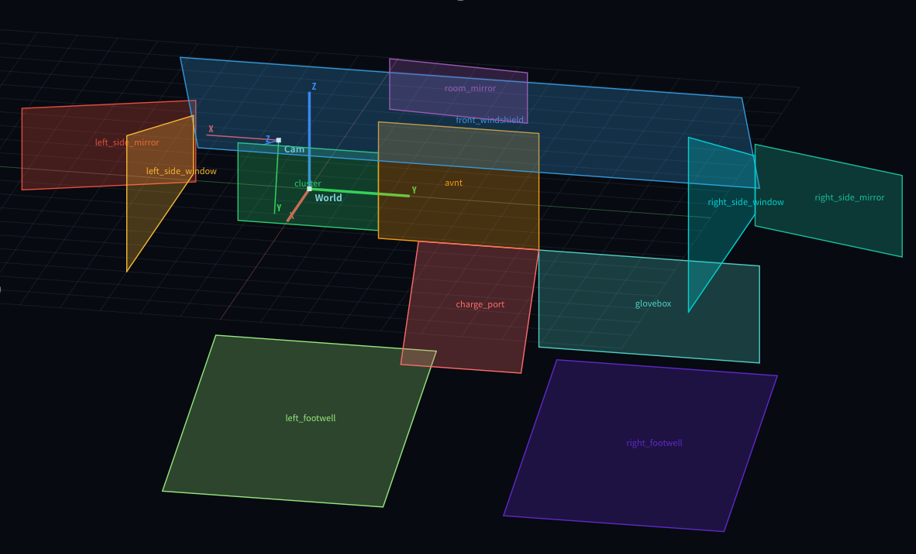This screenshot has width=916, height=554.
Task: Click the green world Y axis label
Action: click(x=414, y=191)
